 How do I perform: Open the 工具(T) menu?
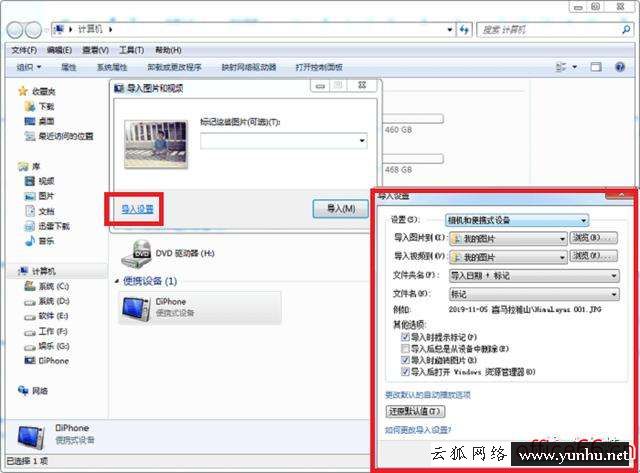click(x=131, y=50)
